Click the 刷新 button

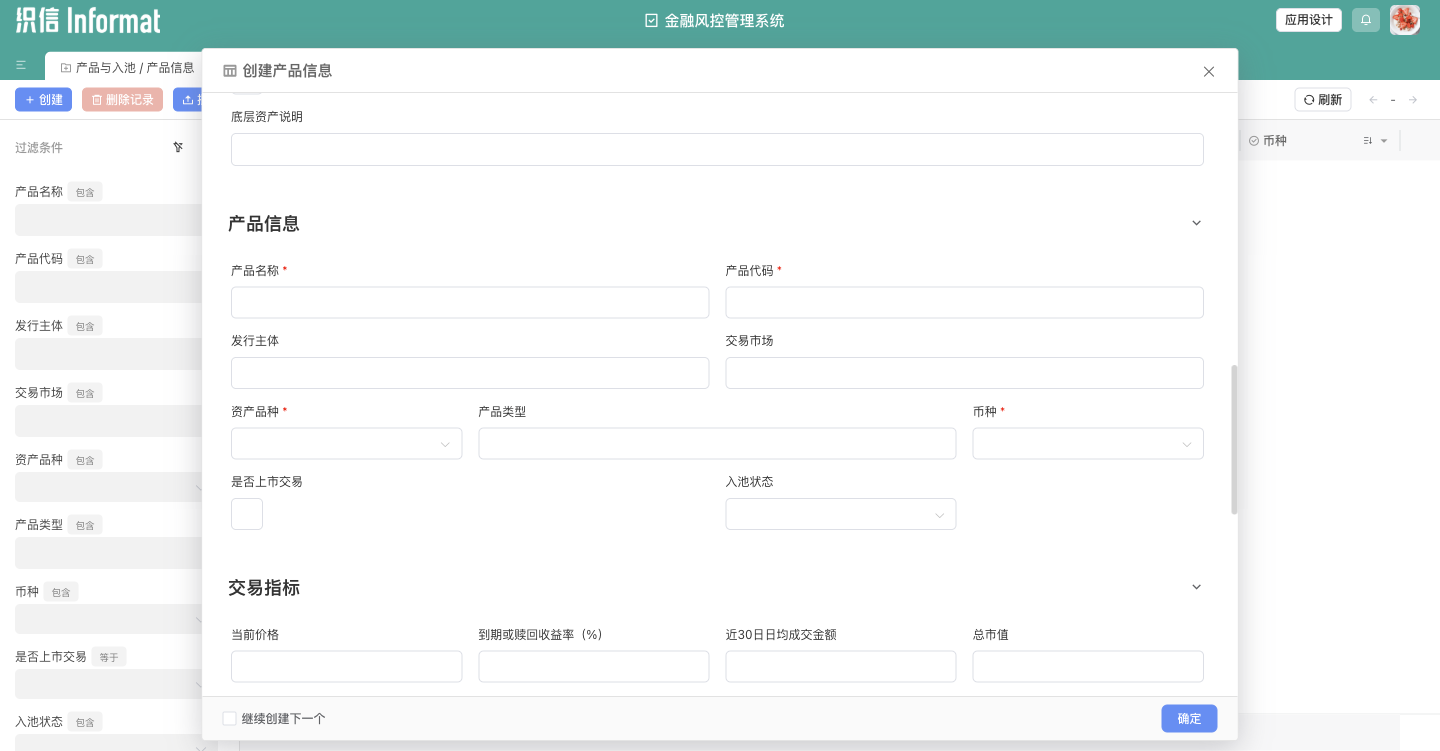tap(1323, 100)
